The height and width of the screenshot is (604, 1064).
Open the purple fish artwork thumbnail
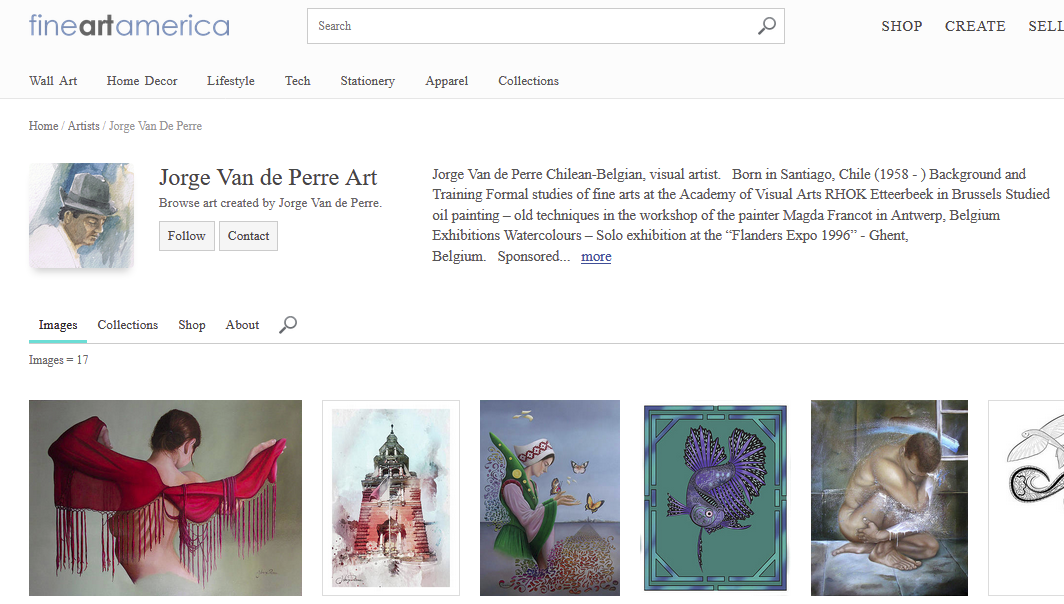click(x=715, y=498)
